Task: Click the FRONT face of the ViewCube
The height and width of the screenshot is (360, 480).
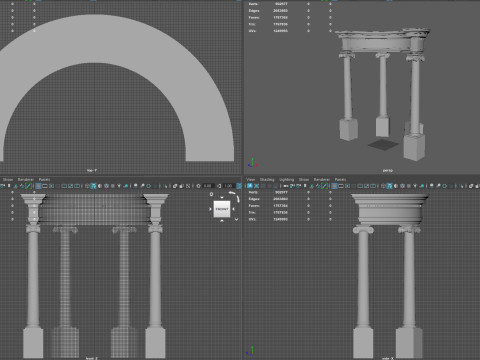Action: tap(222, 209)
